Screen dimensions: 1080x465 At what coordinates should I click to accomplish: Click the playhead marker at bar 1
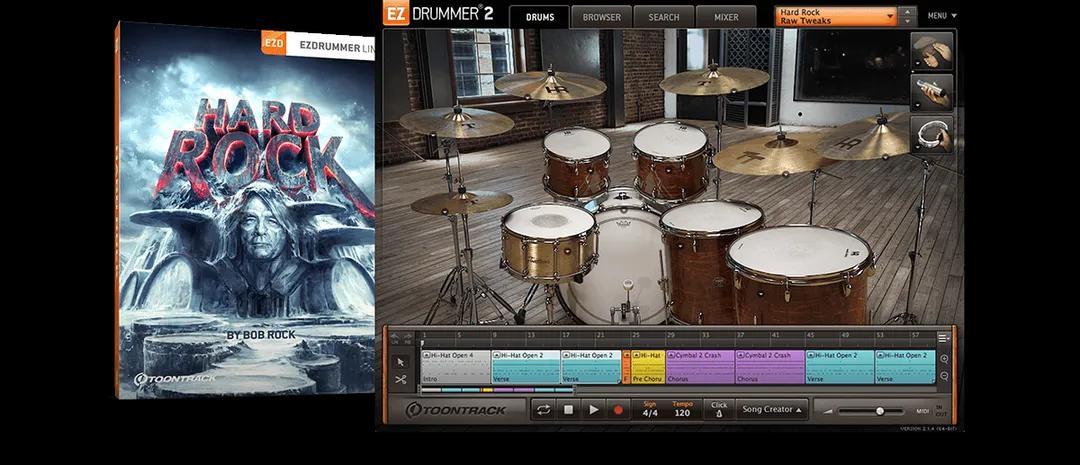coord(422,342)
